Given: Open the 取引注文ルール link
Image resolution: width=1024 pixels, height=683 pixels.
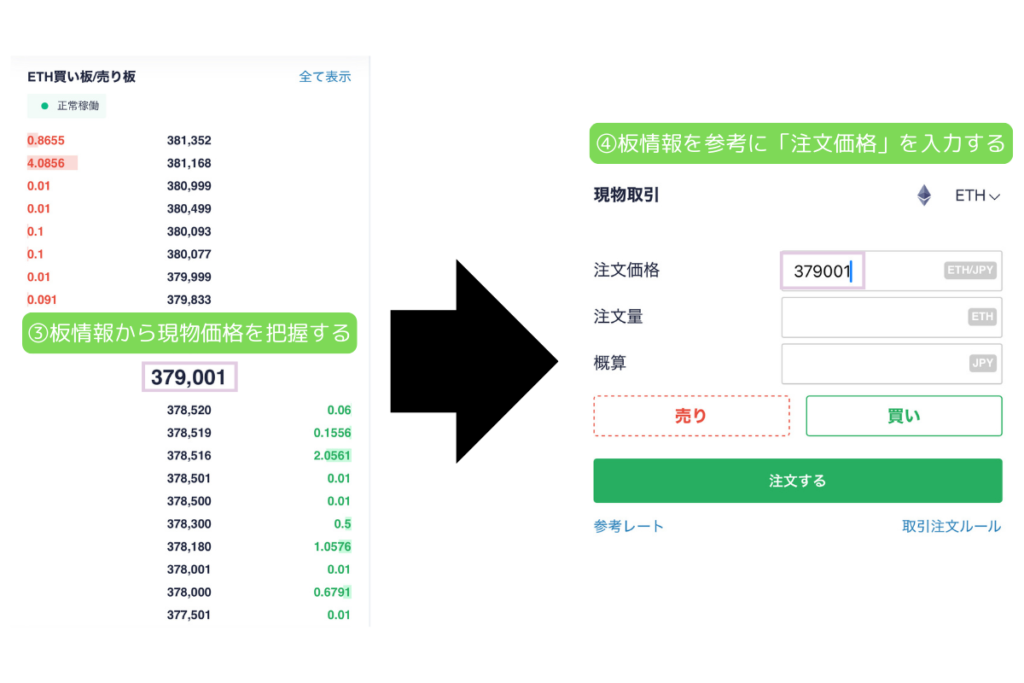Looking at the screenshot, I should pyautogui.click(x=951, y=526).
